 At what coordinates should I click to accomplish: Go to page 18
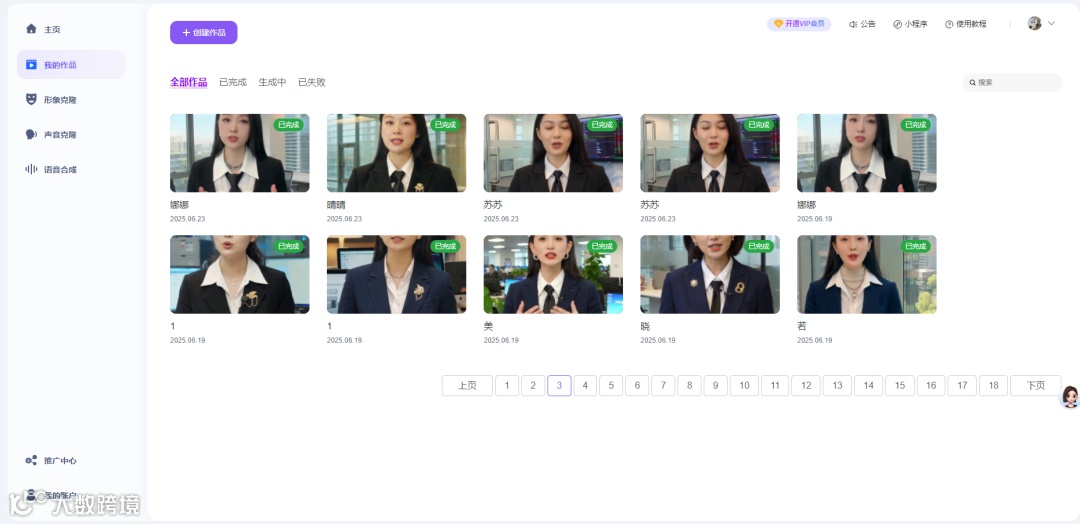click(x=993, y=386)
